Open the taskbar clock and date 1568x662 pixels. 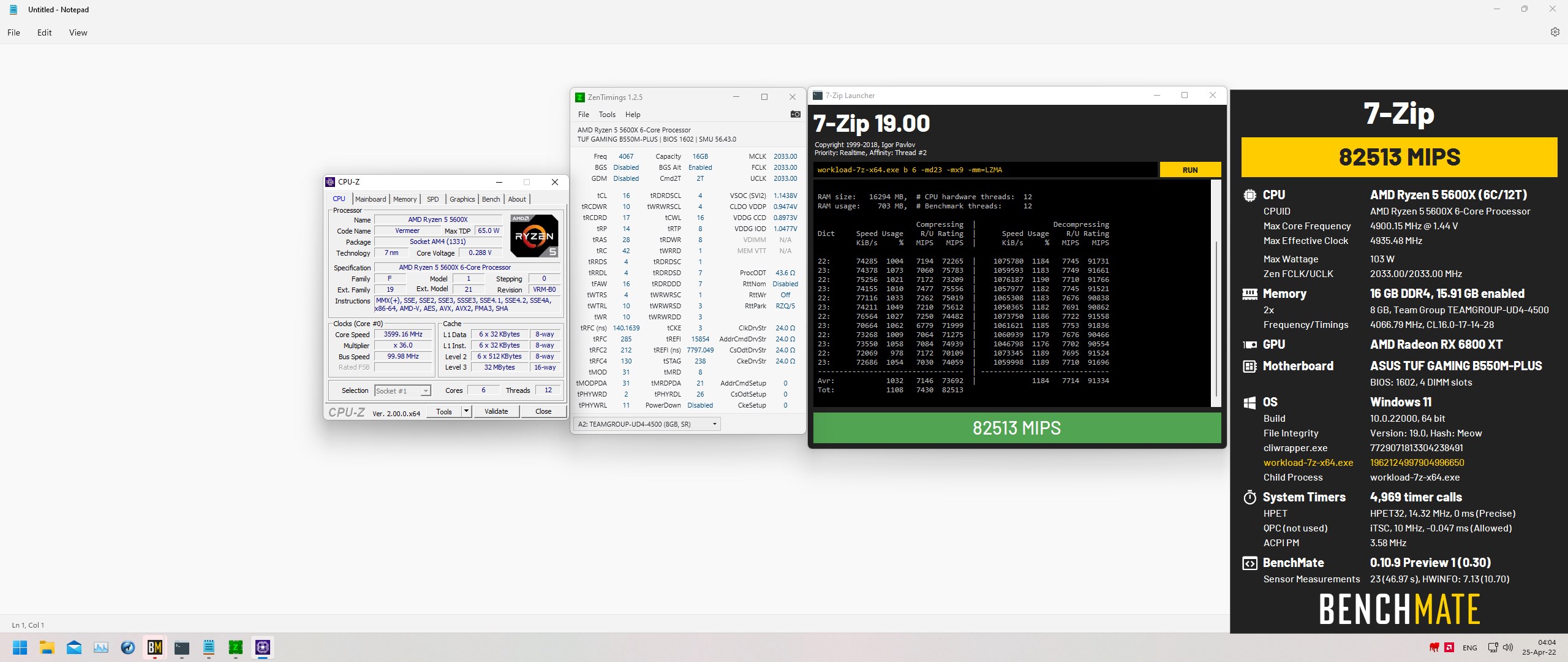1539,647
